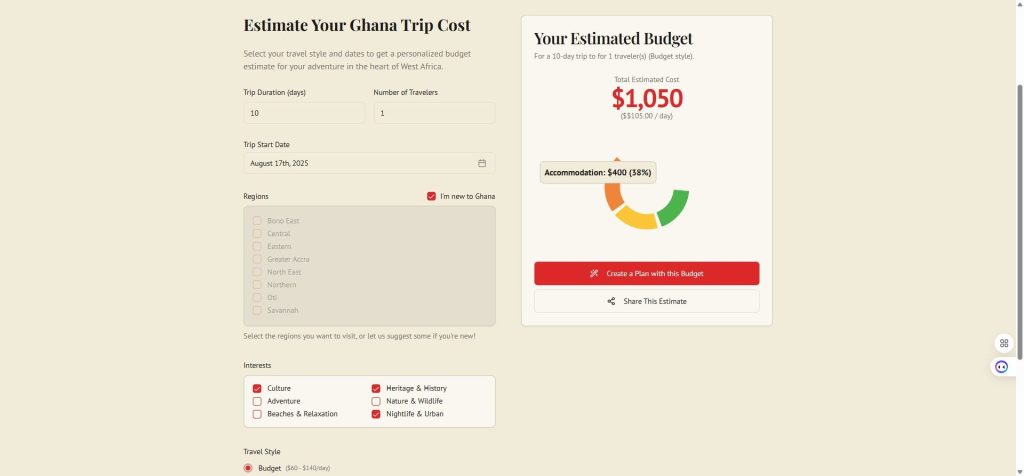Click the yellow donut chart segment
The height and width of the screenshot is (476, 1024).
(x=636, y=218)
